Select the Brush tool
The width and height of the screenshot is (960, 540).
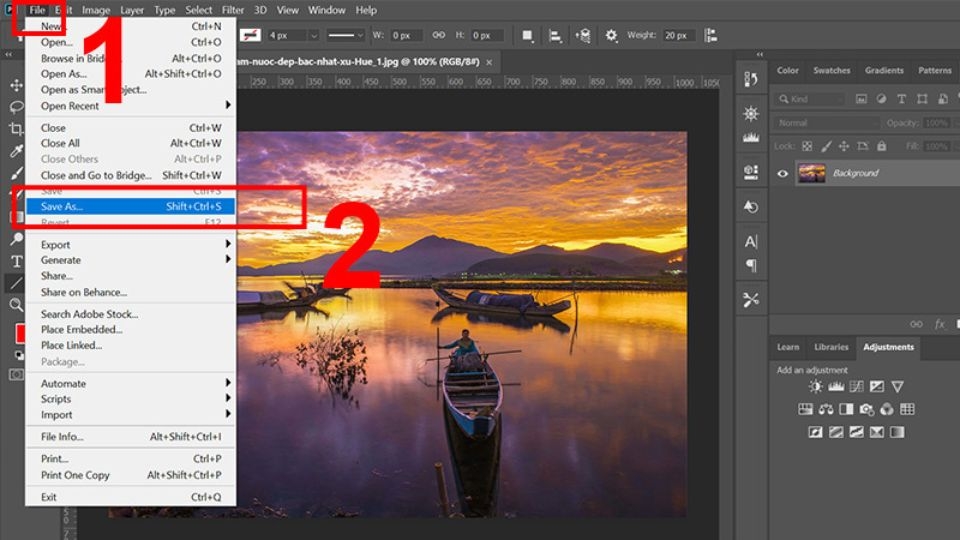pos(17,173)
